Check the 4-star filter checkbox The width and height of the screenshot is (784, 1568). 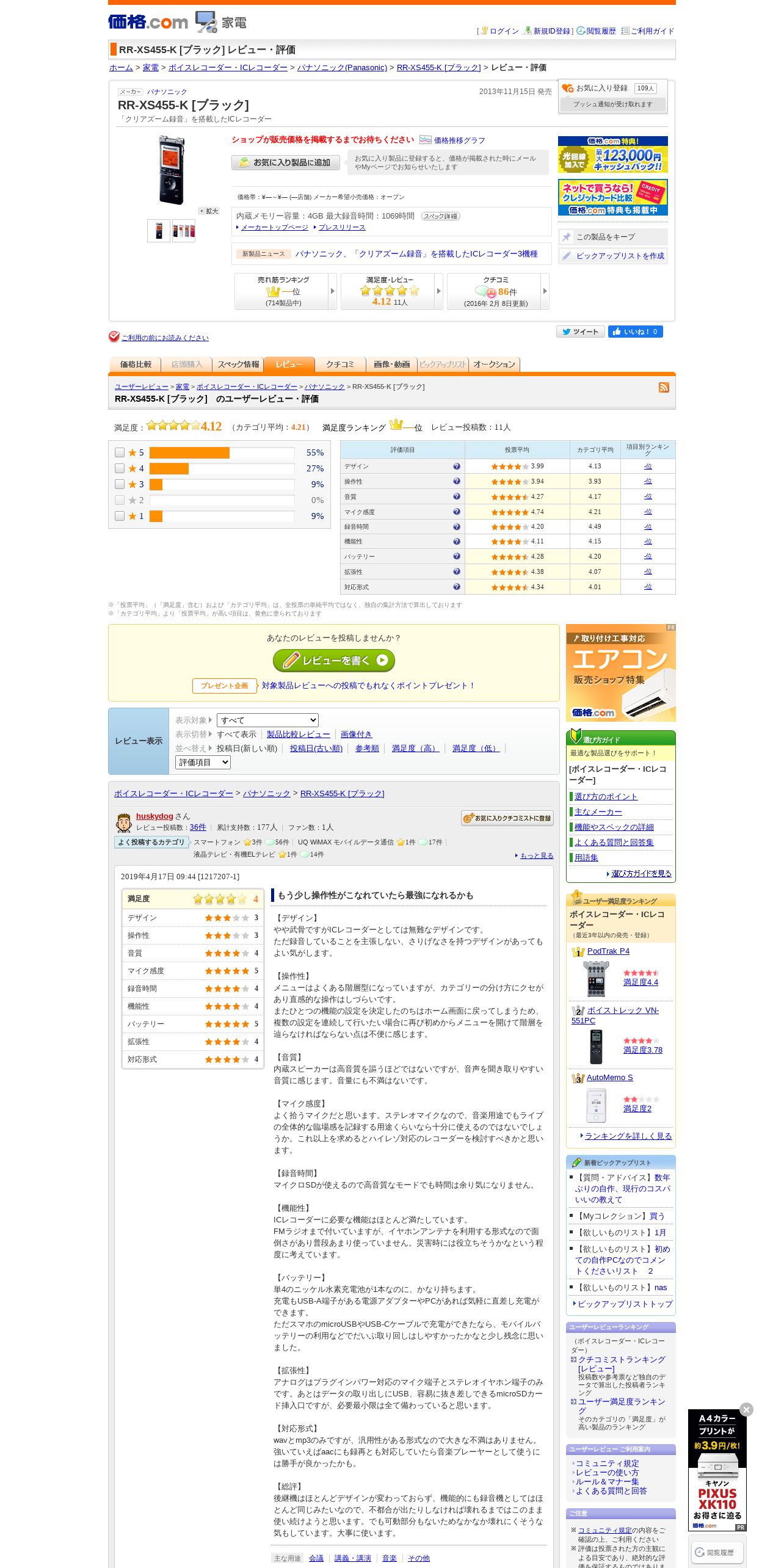(120, 468)
